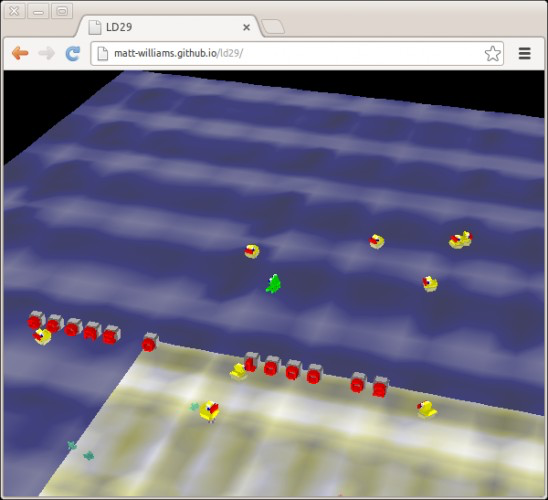
Task: Click the forward navigation arrow
Action: [46, 53]
